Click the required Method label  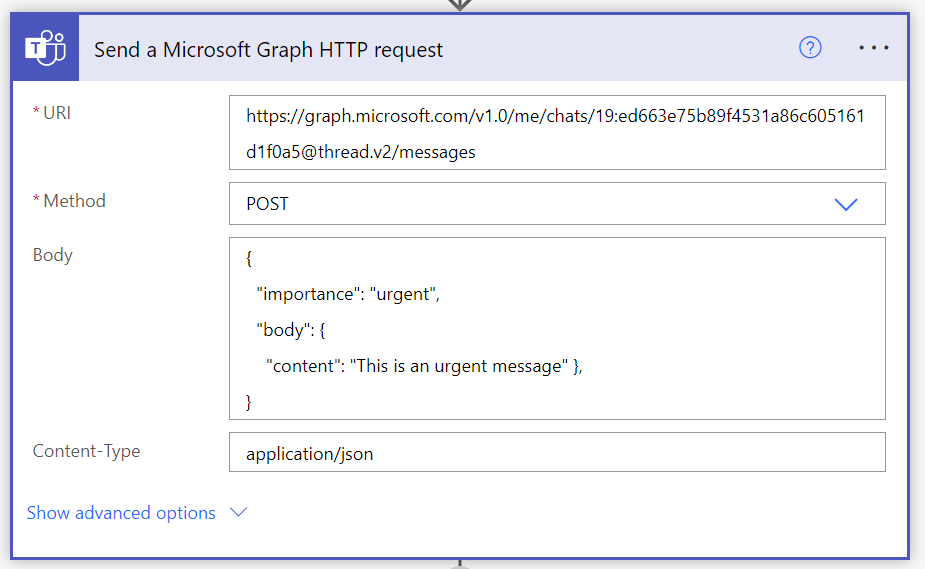tap(69, 200)
